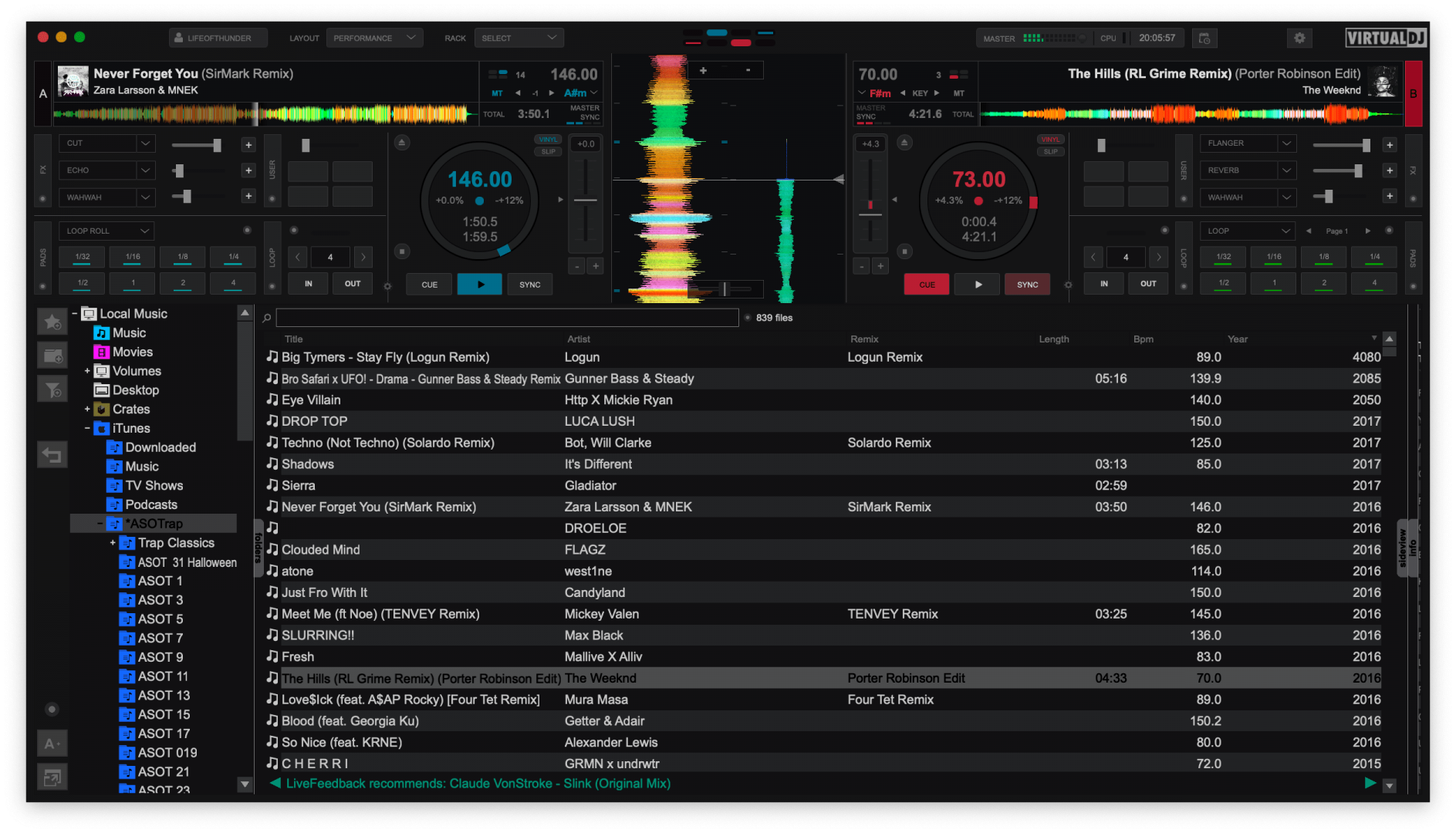Open the FLANGER effect dropdown

coord(1247,143)
